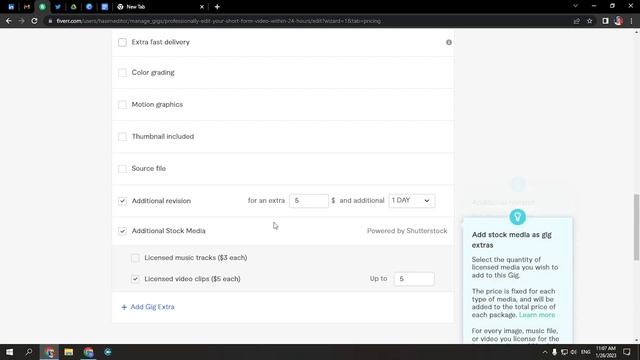Screen dimensions: 640x360
Task: Enable Motion graphics extra
Action: pyautogui.click(x=122, y=104)
